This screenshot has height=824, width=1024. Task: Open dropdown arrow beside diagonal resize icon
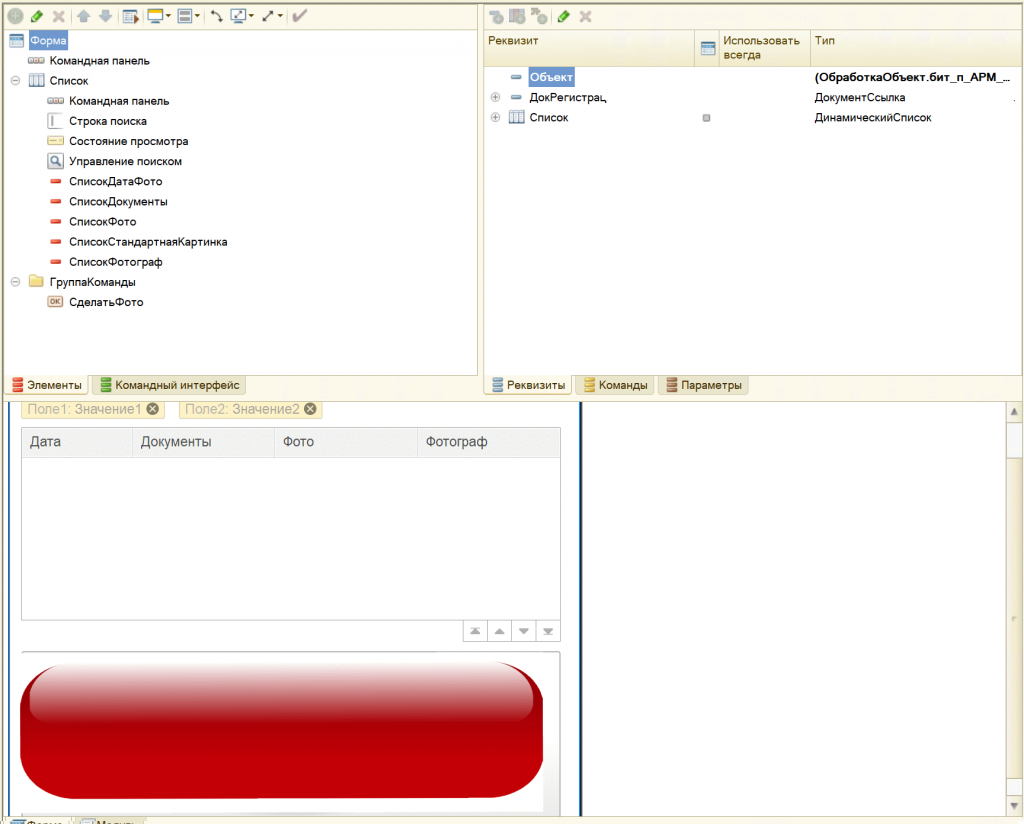(x=280, y=16)
